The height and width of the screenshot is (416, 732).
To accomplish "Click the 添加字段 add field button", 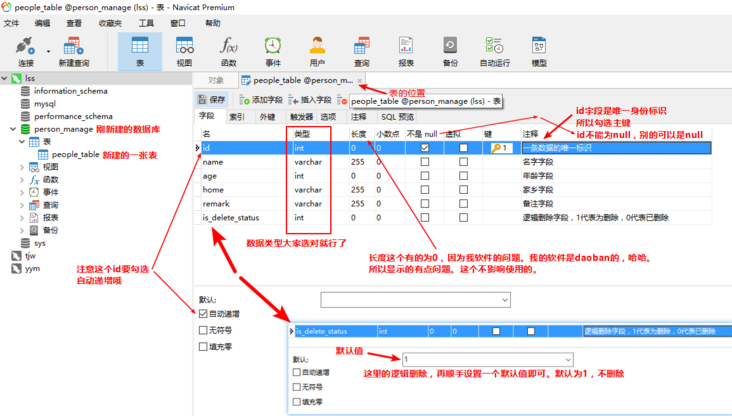I will pos(261,99).
